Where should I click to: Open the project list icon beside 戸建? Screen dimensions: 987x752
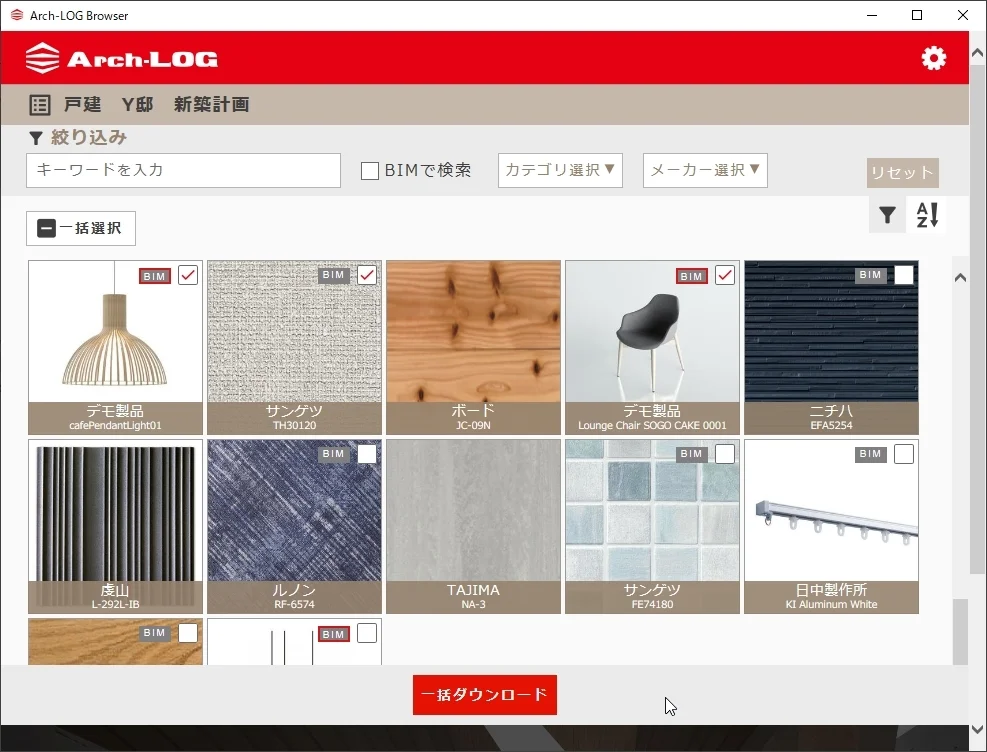tap(40, 104)
